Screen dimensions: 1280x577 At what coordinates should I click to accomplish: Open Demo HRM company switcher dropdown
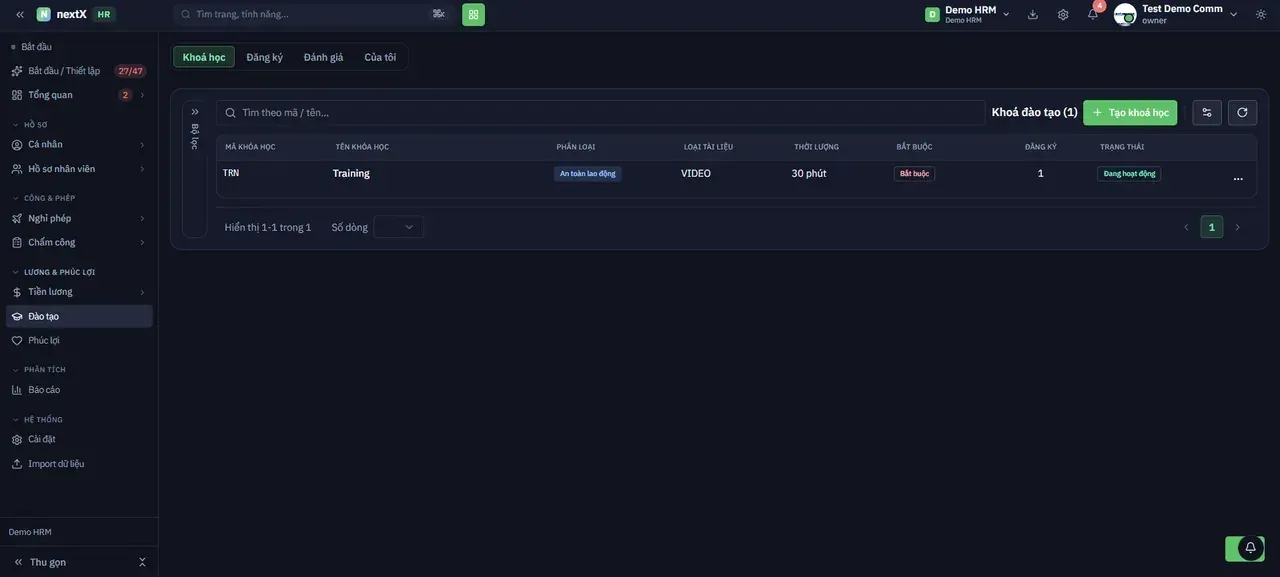coord(968,14)
